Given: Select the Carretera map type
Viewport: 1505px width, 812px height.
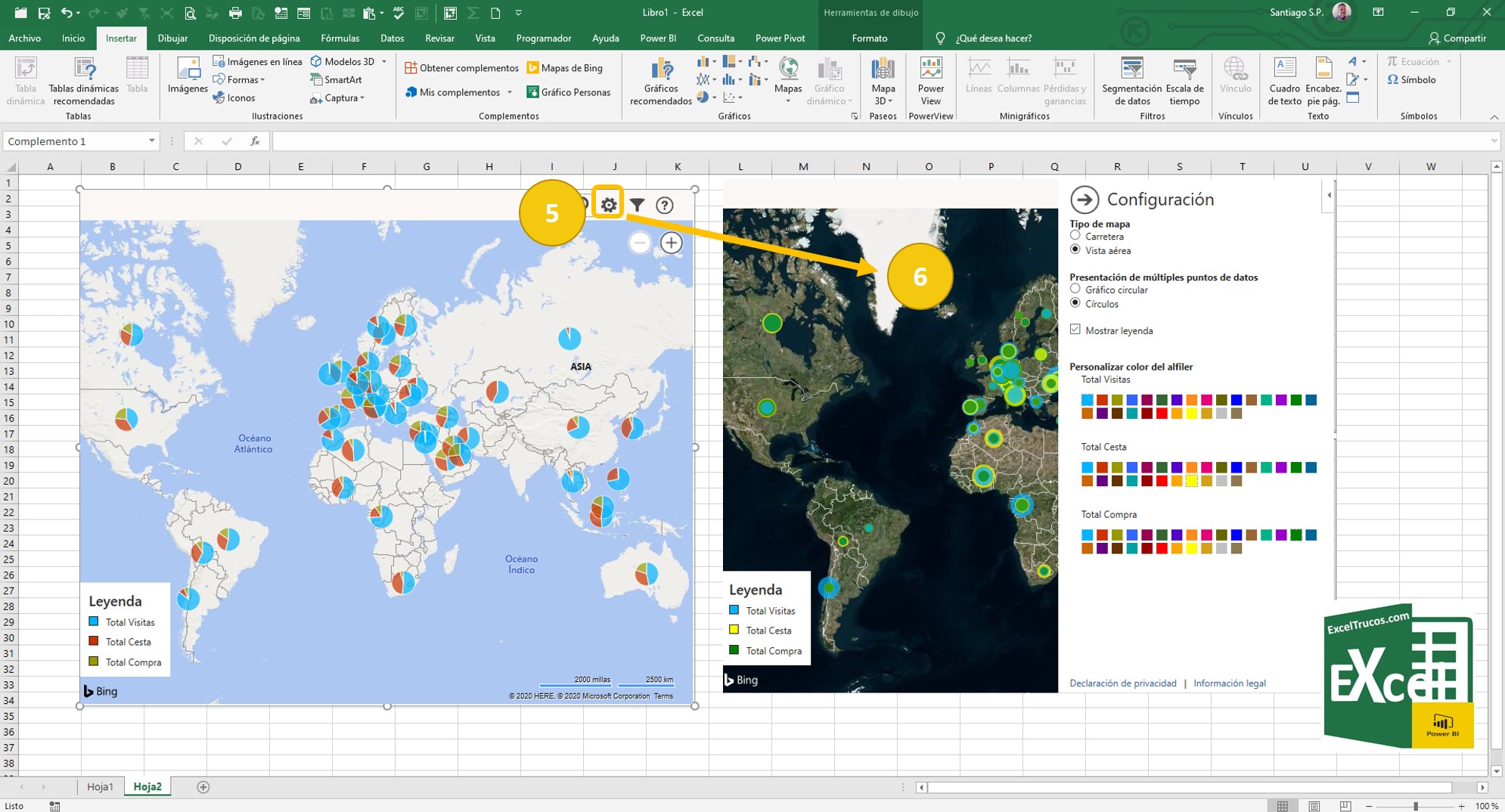Looking at the screenshot, I should point(1075,235).
